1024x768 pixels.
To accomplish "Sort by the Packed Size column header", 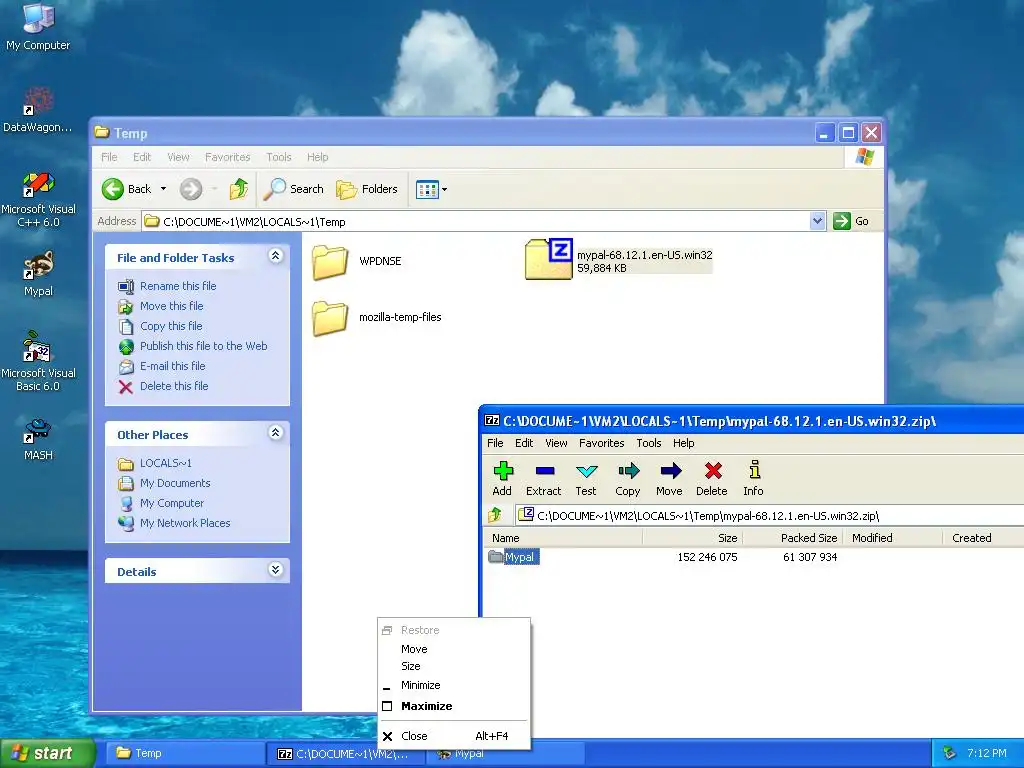I will tap(793, 538).
